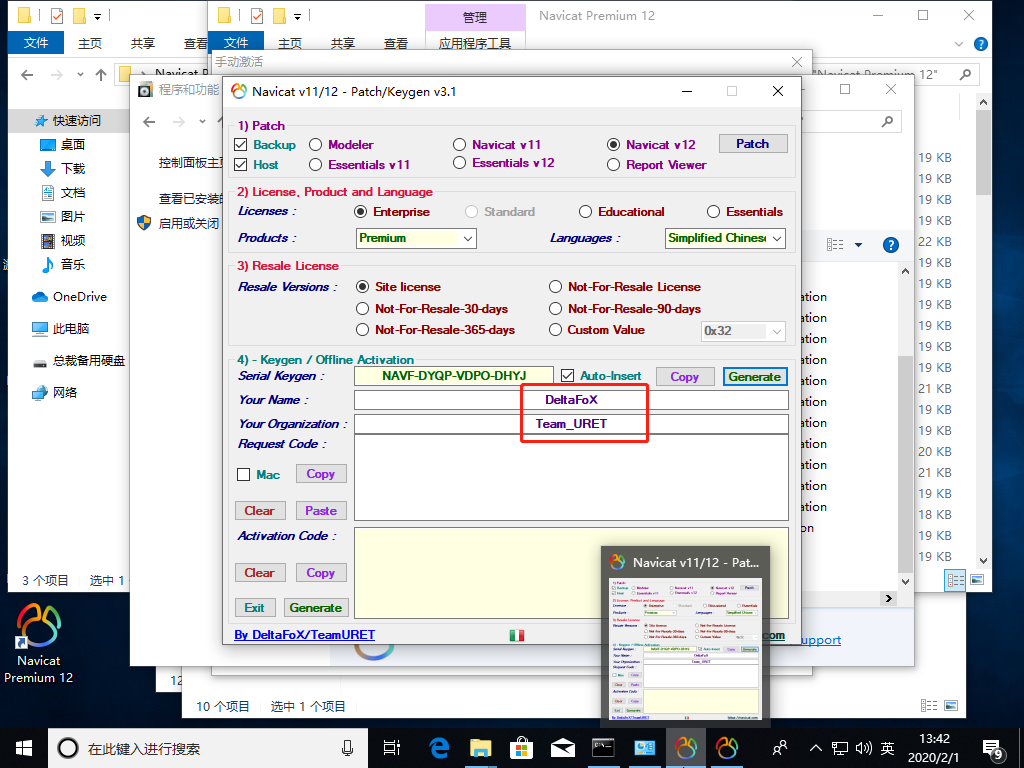Viewport: 1024px width, 768px height.
Task: Clear the Request Code
Action: pos(259,511)
